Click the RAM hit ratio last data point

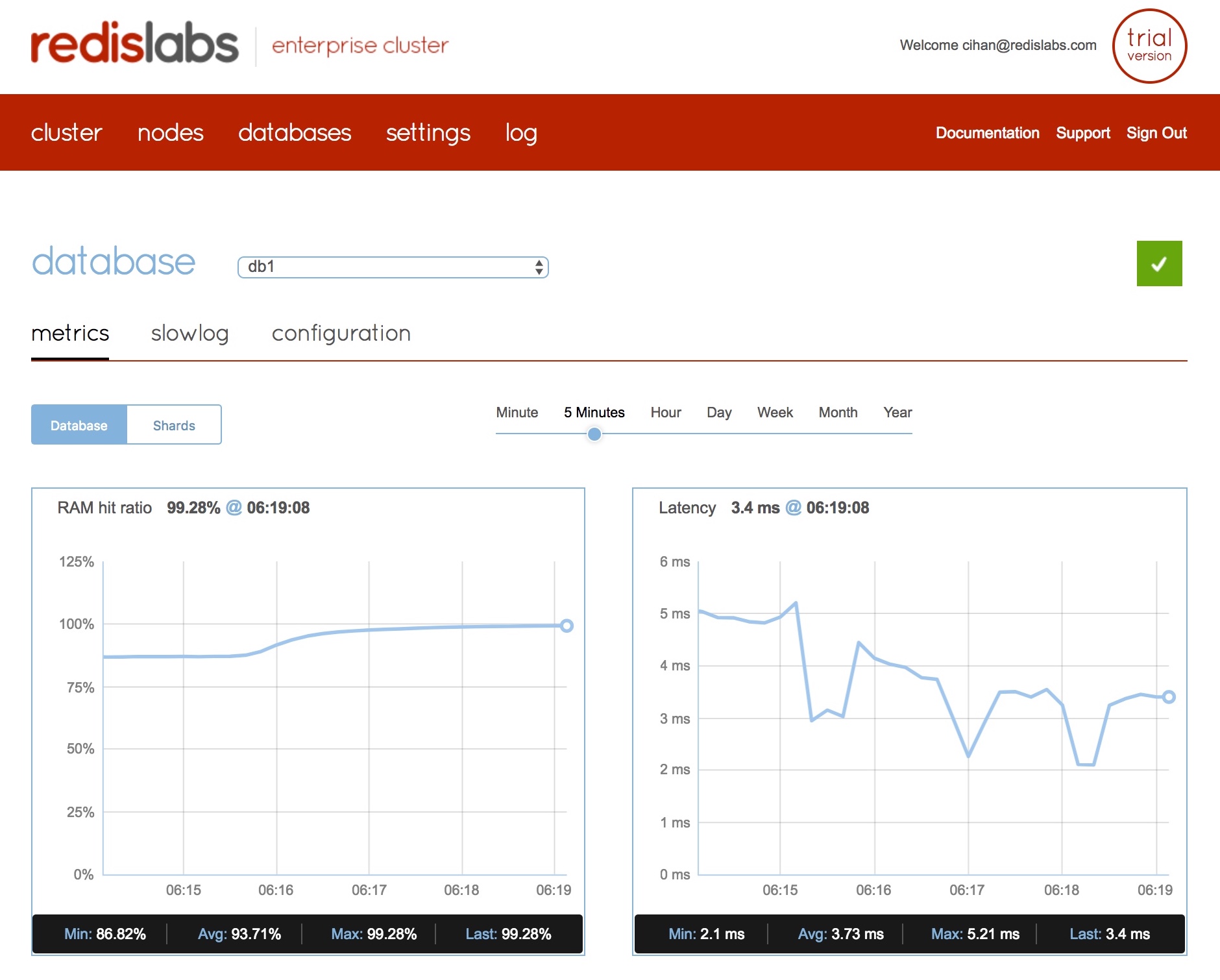point(567,626)
